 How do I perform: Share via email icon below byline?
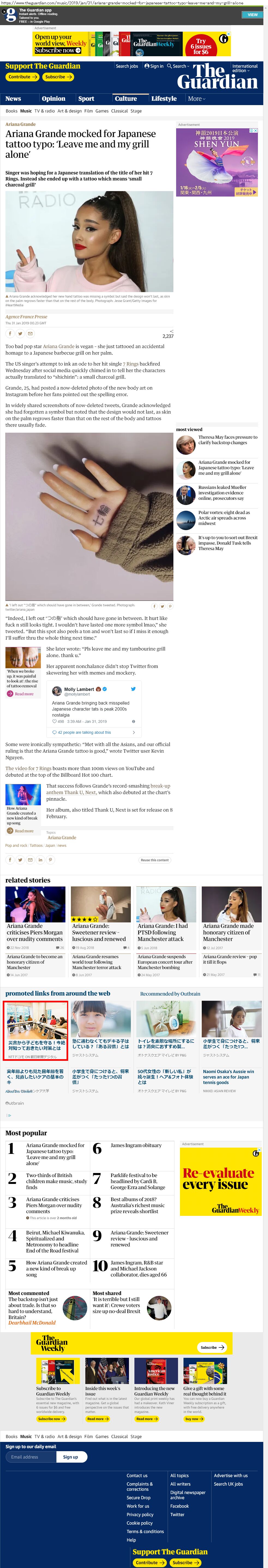[30, 333]
